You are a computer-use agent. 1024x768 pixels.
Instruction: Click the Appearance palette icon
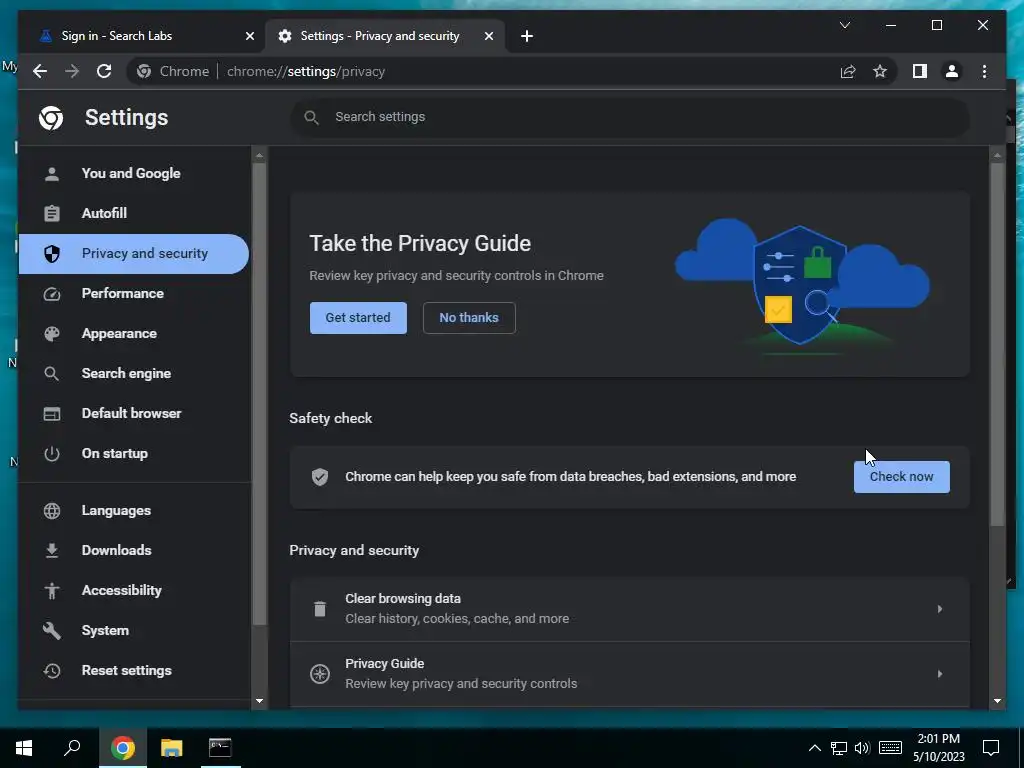pos(52,334)
